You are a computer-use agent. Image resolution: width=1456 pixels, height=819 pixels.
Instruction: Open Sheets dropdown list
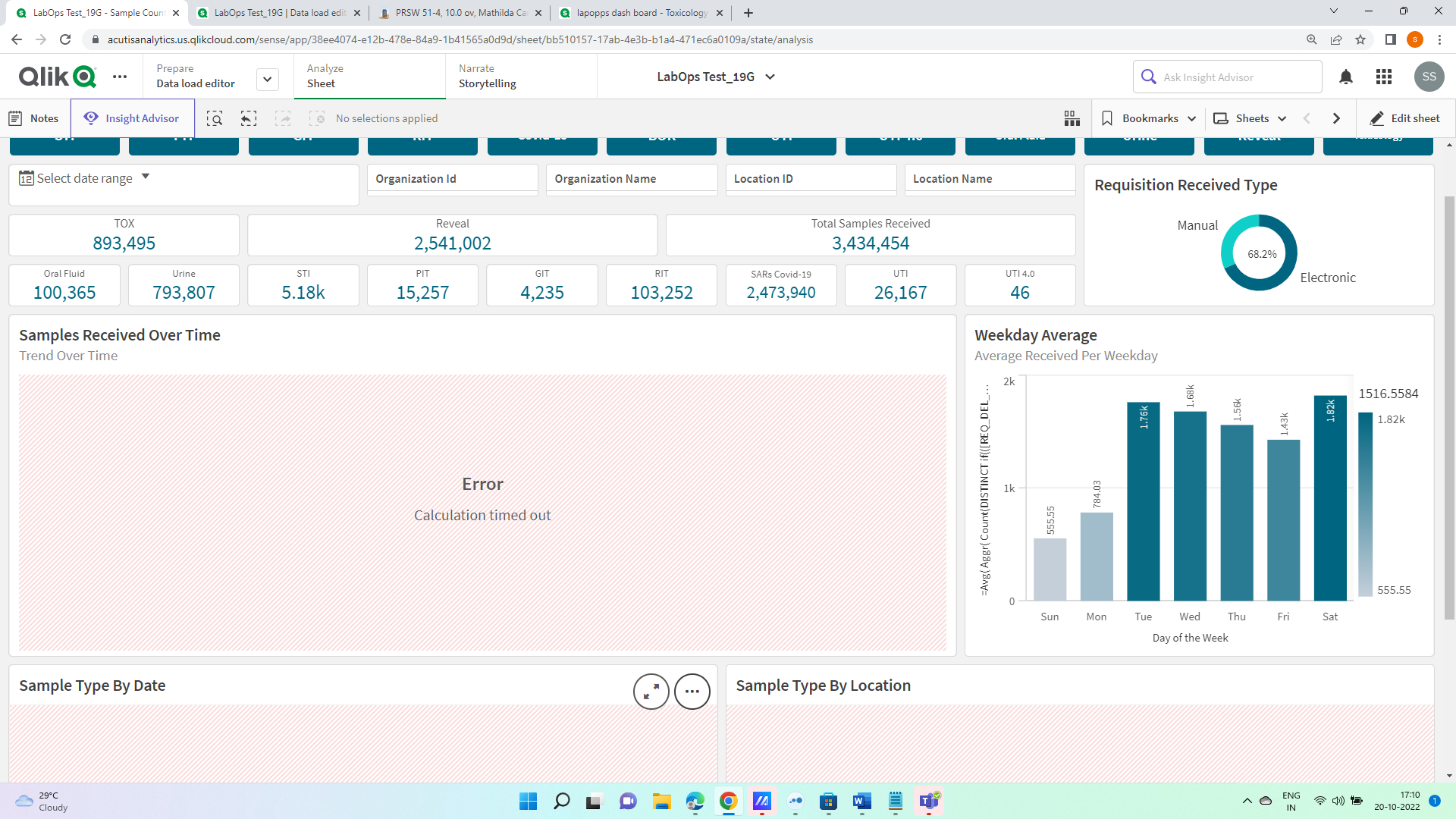[x=1251, y=118]
